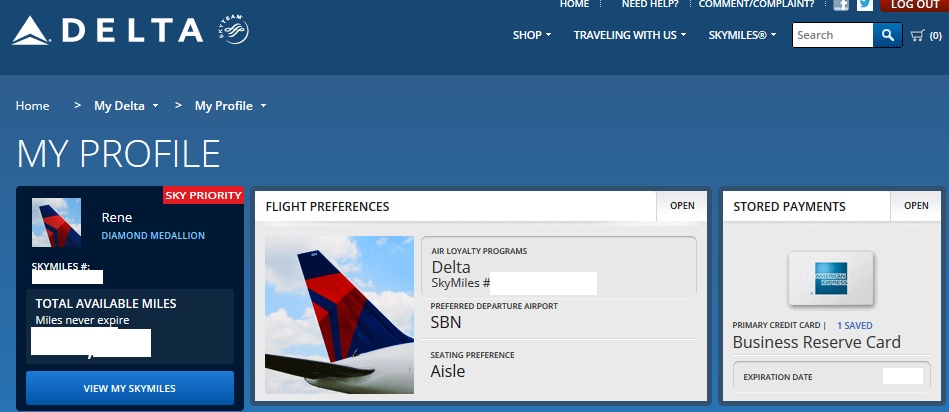The height and width of the screenshot is (412, 949).
Task: Expand the SHOP dropdown menu
Action: (532, 35)
